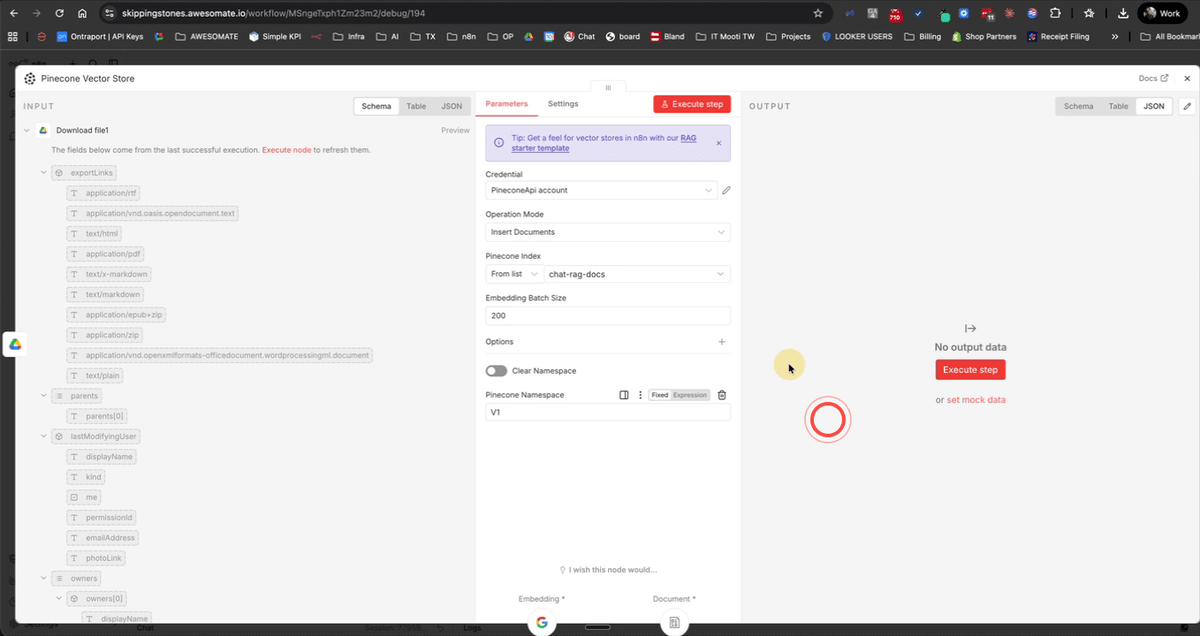
Task: Click the Pinecone Vector Store node icon
Action: pyautogui.click(x=28, y=78)
